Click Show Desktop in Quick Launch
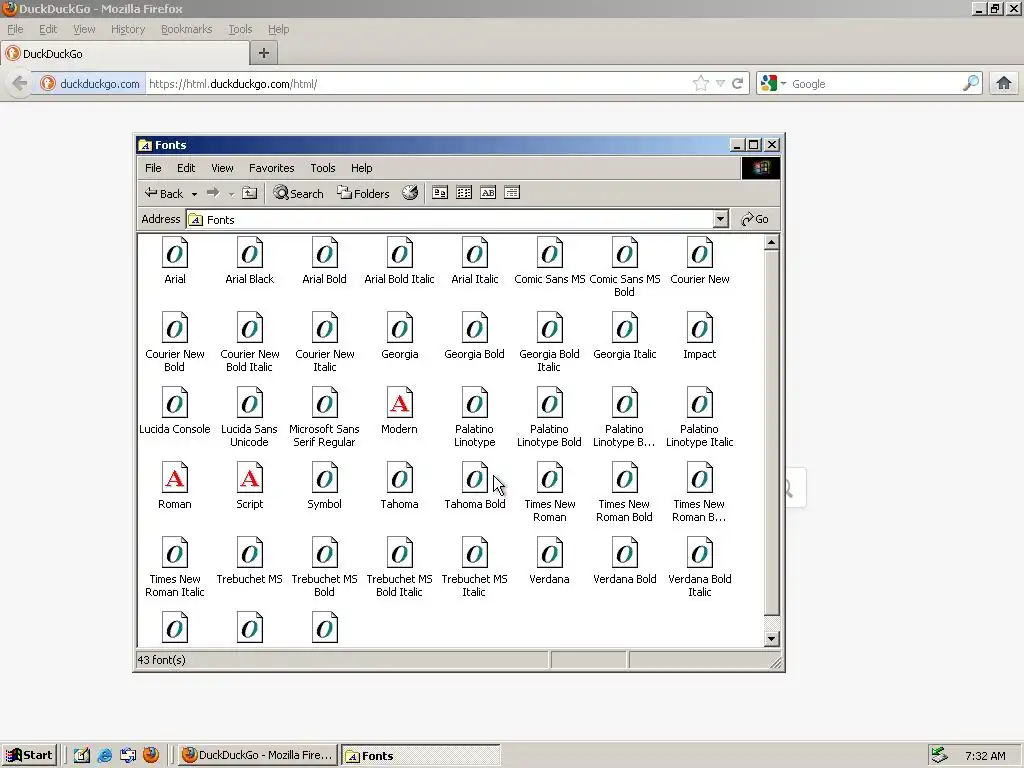The width and height of the screenshot is (1024, 768). [x=82, y=756]
